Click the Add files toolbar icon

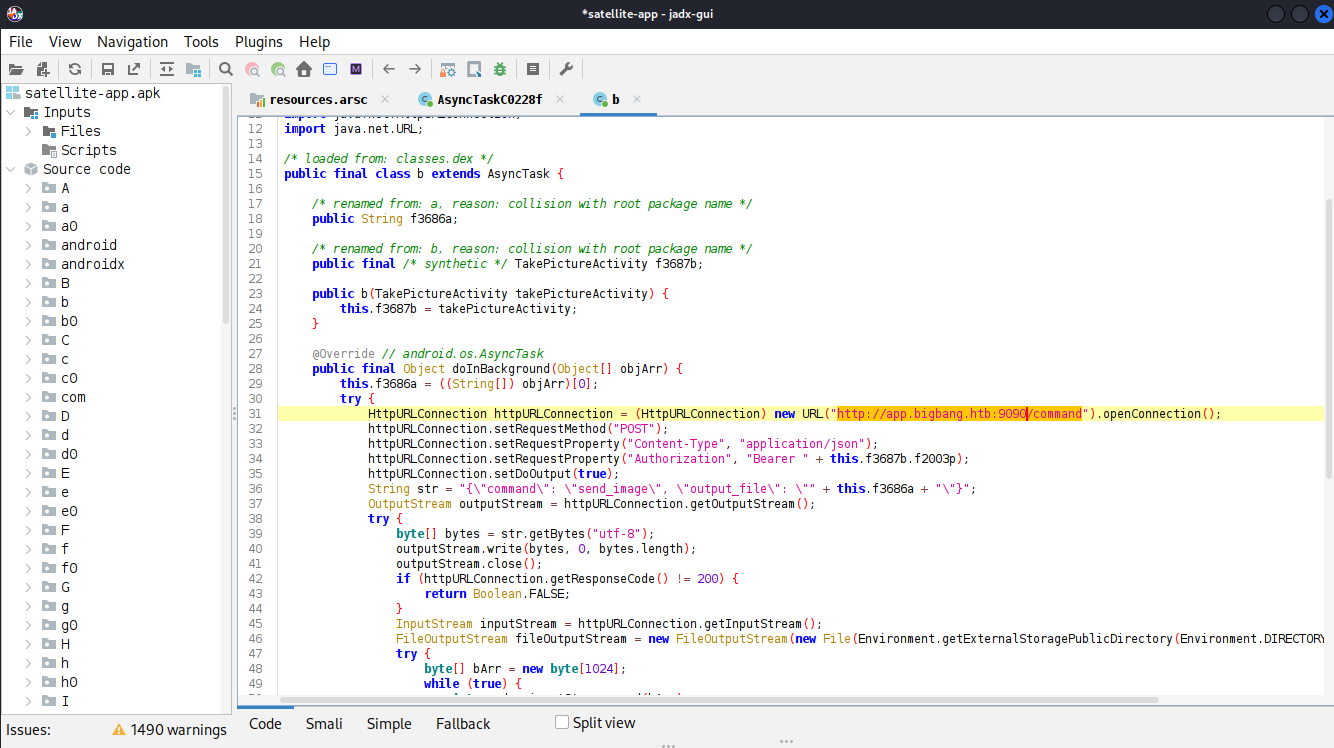pyautogui.click(x=43, y=69)
